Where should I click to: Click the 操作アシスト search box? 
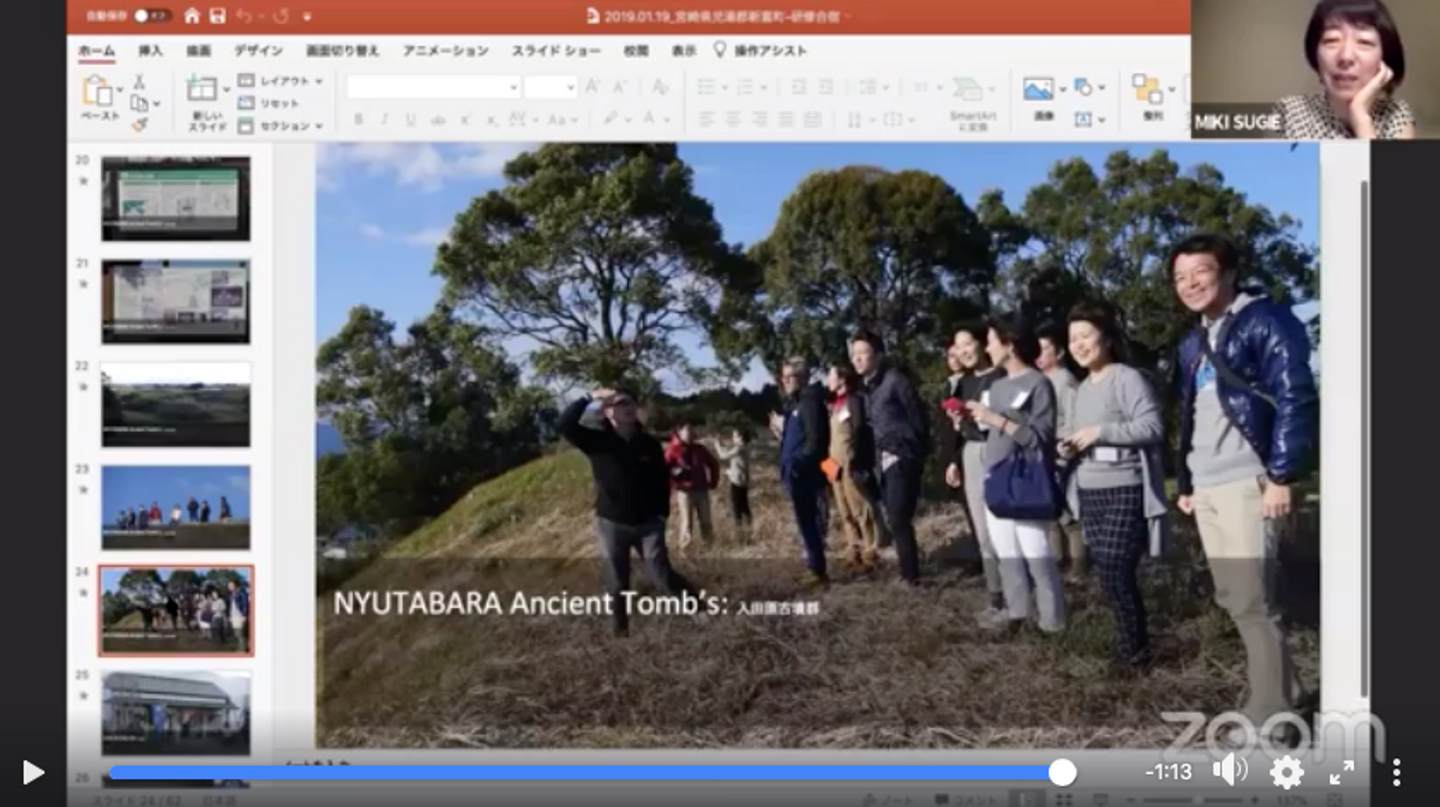coord(761,51)
